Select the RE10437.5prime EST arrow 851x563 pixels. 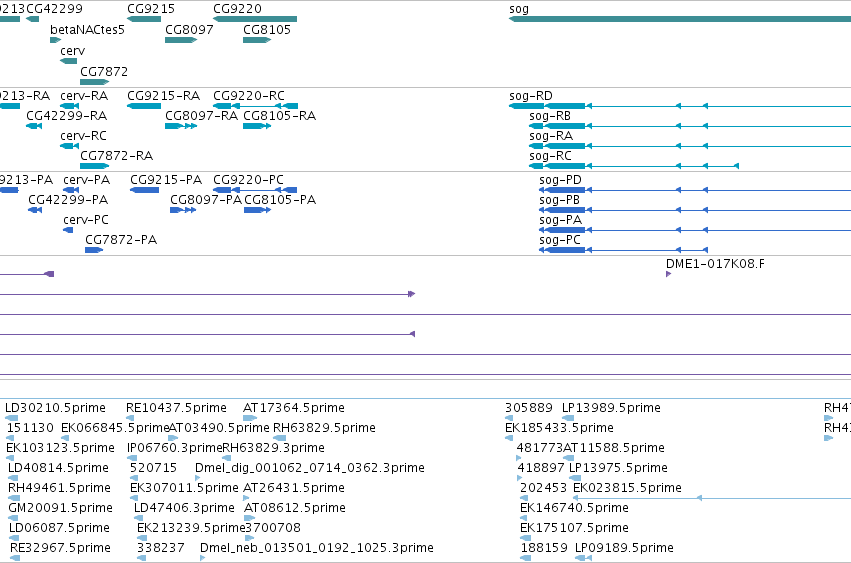[x=130, y=418]
